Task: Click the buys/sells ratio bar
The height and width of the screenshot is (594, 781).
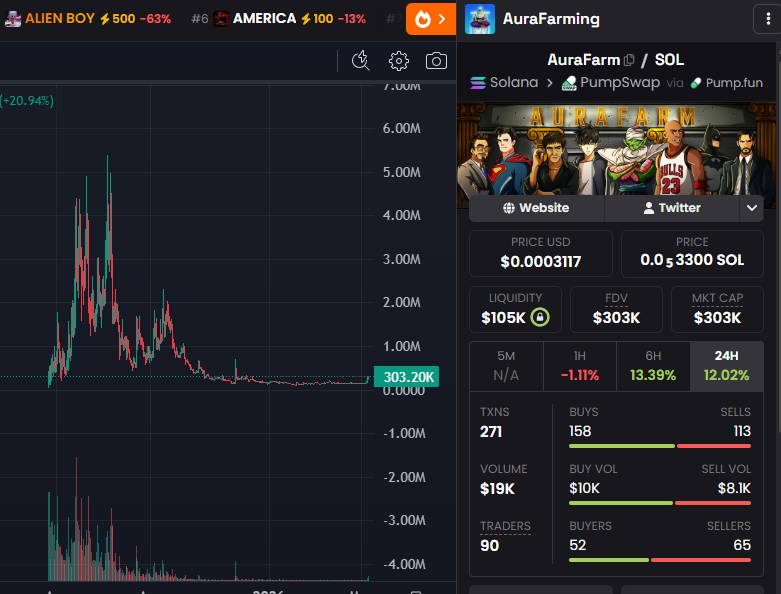Action: (659, 446)
